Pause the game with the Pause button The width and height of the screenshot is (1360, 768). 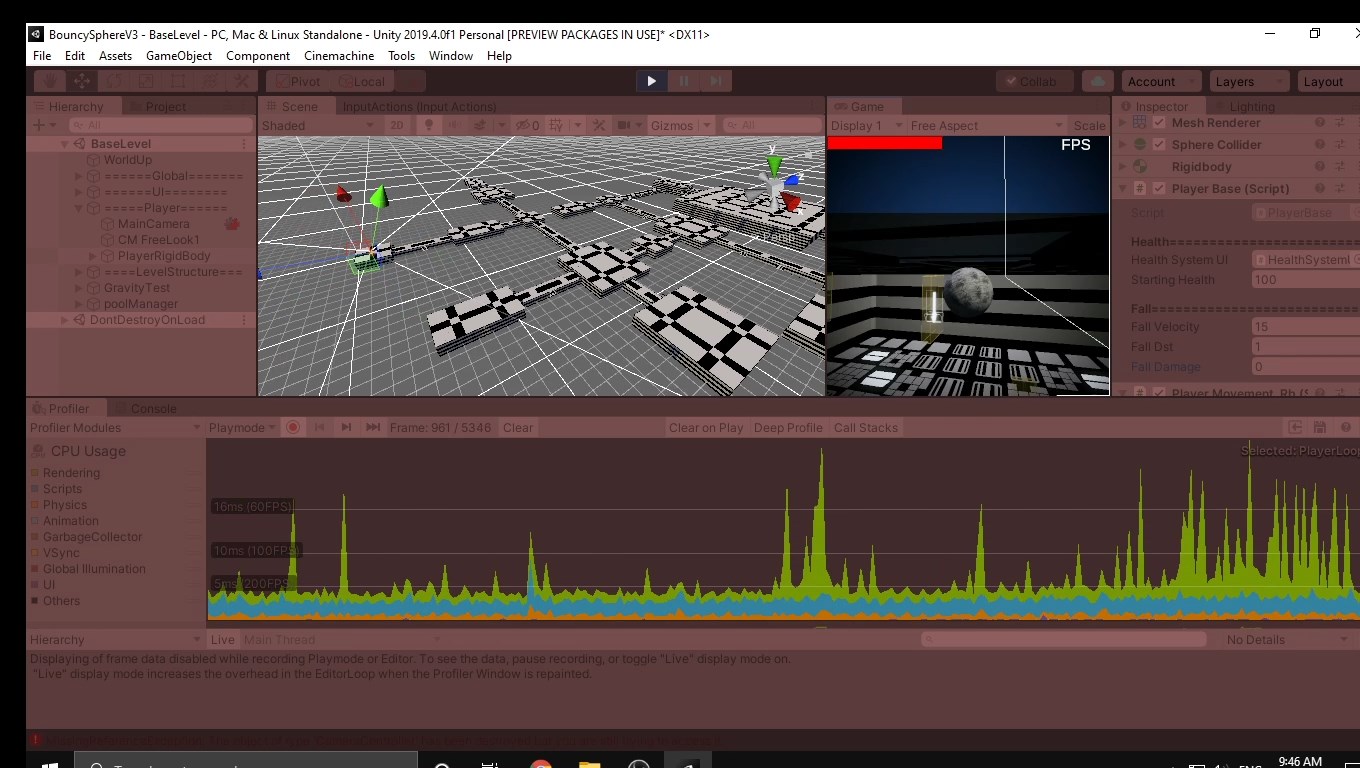pyautogui.click(x=684, y=81)
